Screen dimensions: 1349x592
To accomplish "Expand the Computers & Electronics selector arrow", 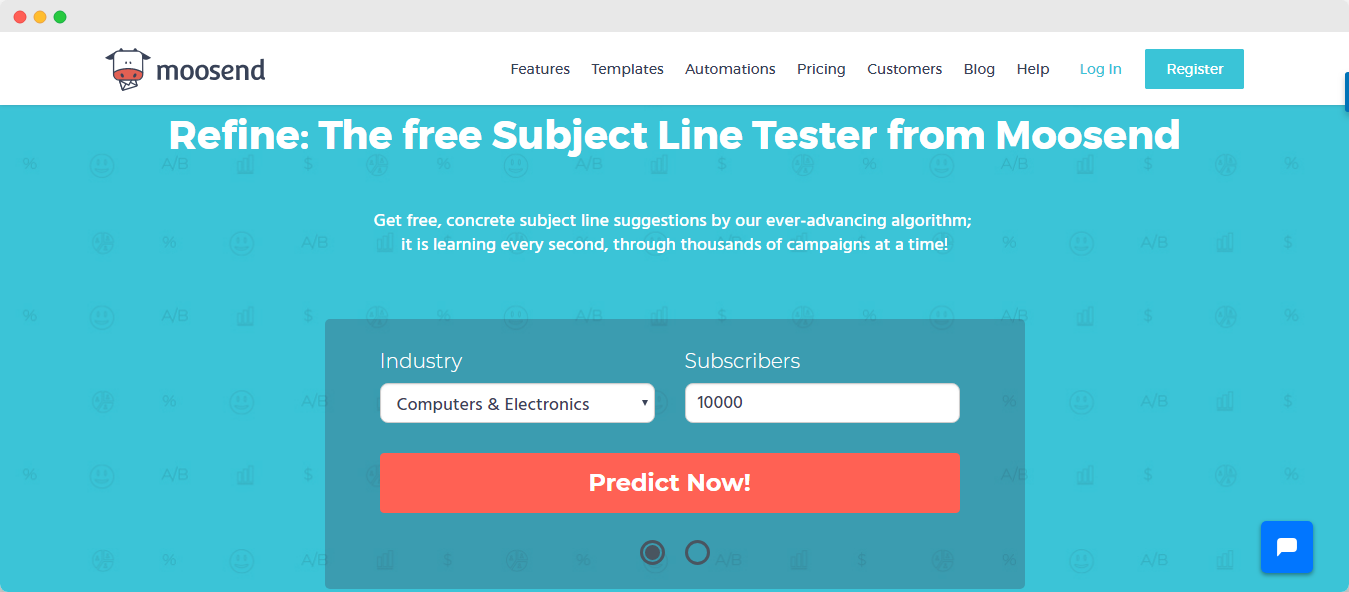I will tap(644, 403).
